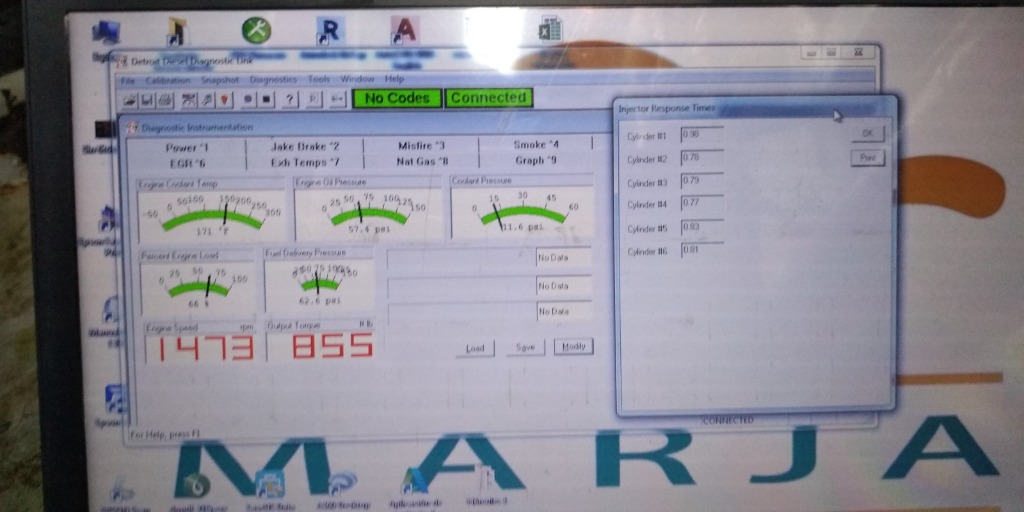Screen dimensions: 1024x512
Task: Click the Save button
Action: (525, 347)
